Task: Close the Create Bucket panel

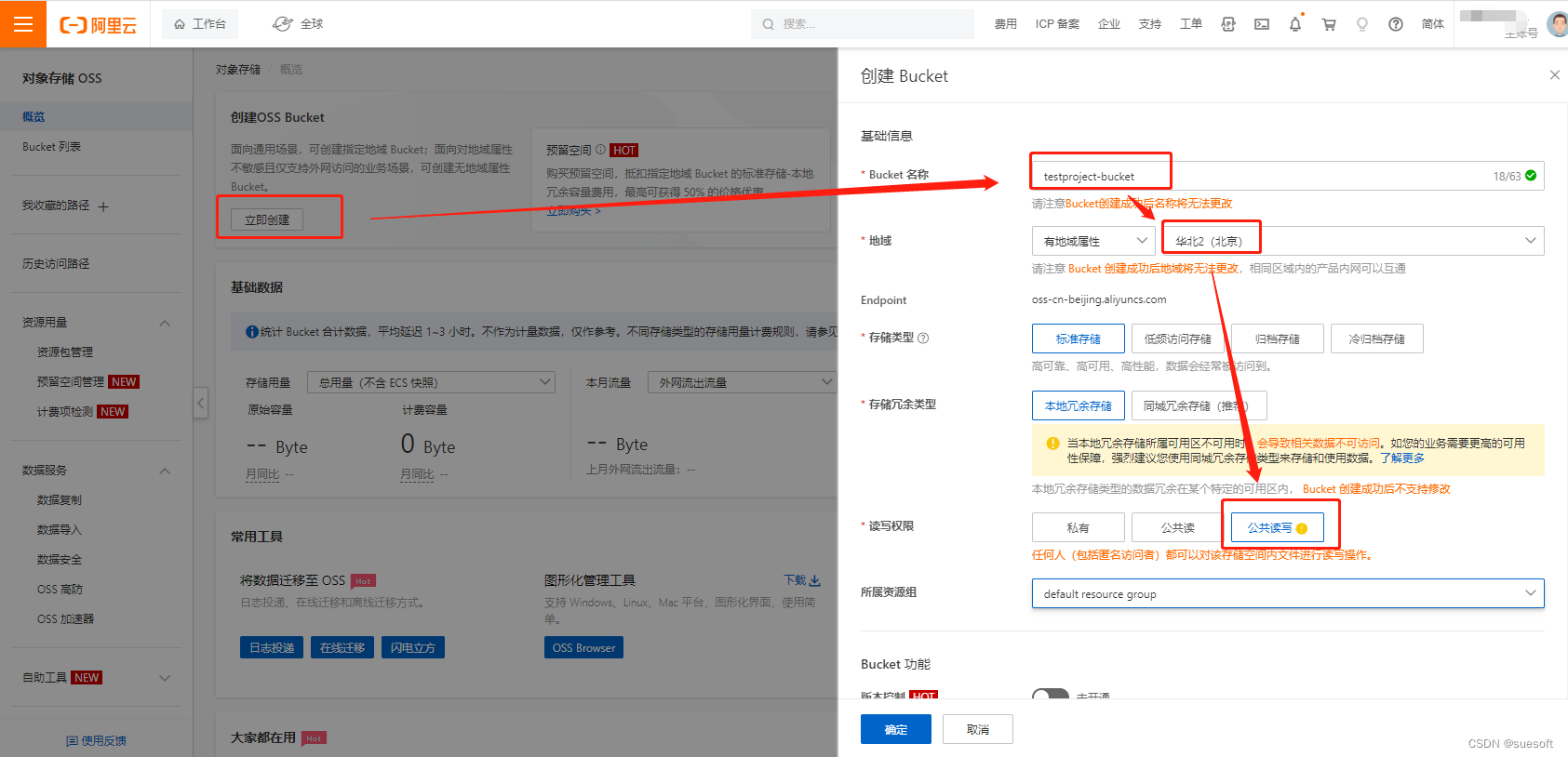Action: 1554,74
